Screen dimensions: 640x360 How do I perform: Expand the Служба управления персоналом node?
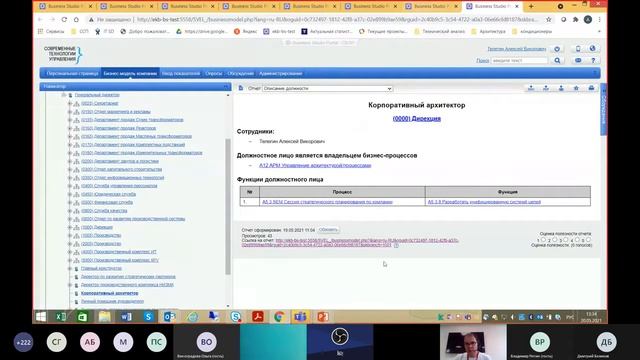click(x=70, y=186)
